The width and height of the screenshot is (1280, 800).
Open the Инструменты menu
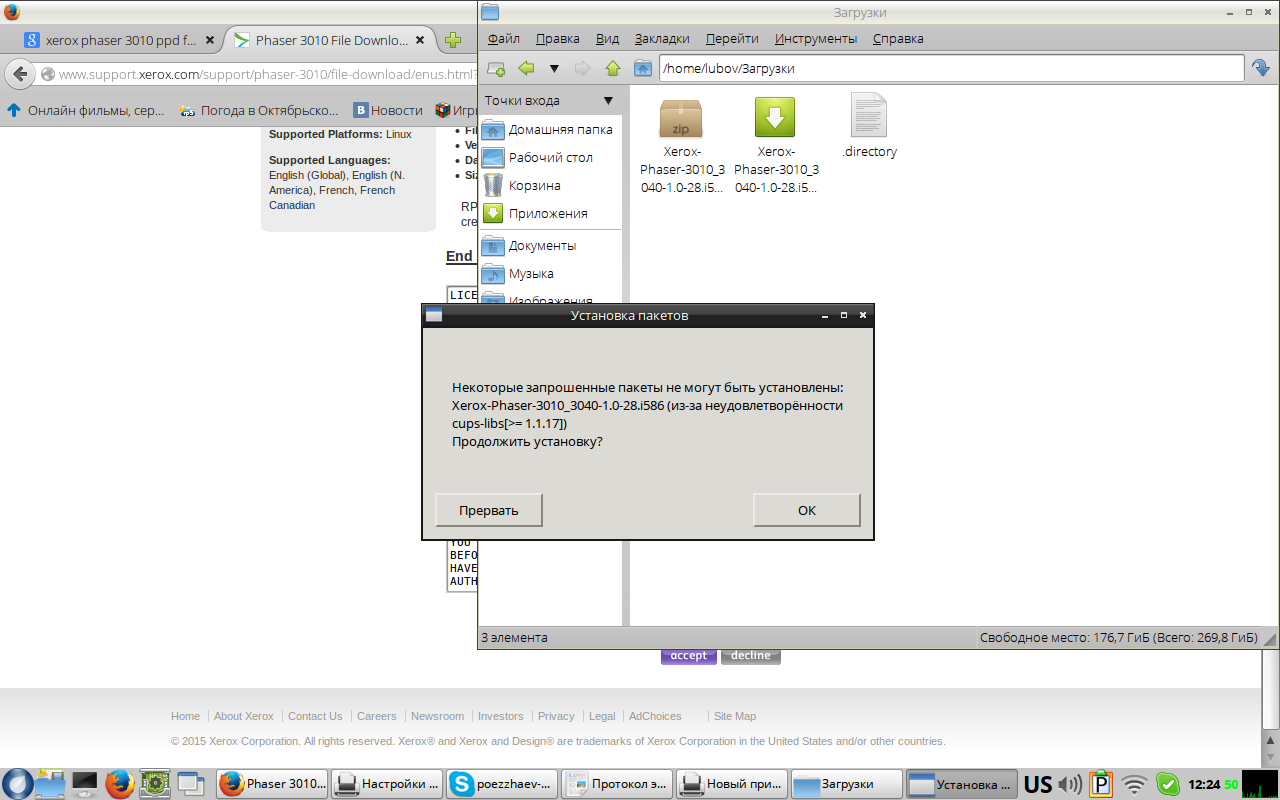coord(816,39)
